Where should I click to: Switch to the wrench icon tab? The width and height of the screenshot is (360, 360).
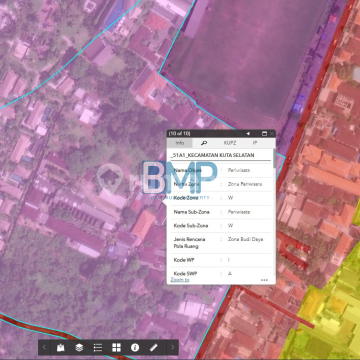[x=204, y=143]
